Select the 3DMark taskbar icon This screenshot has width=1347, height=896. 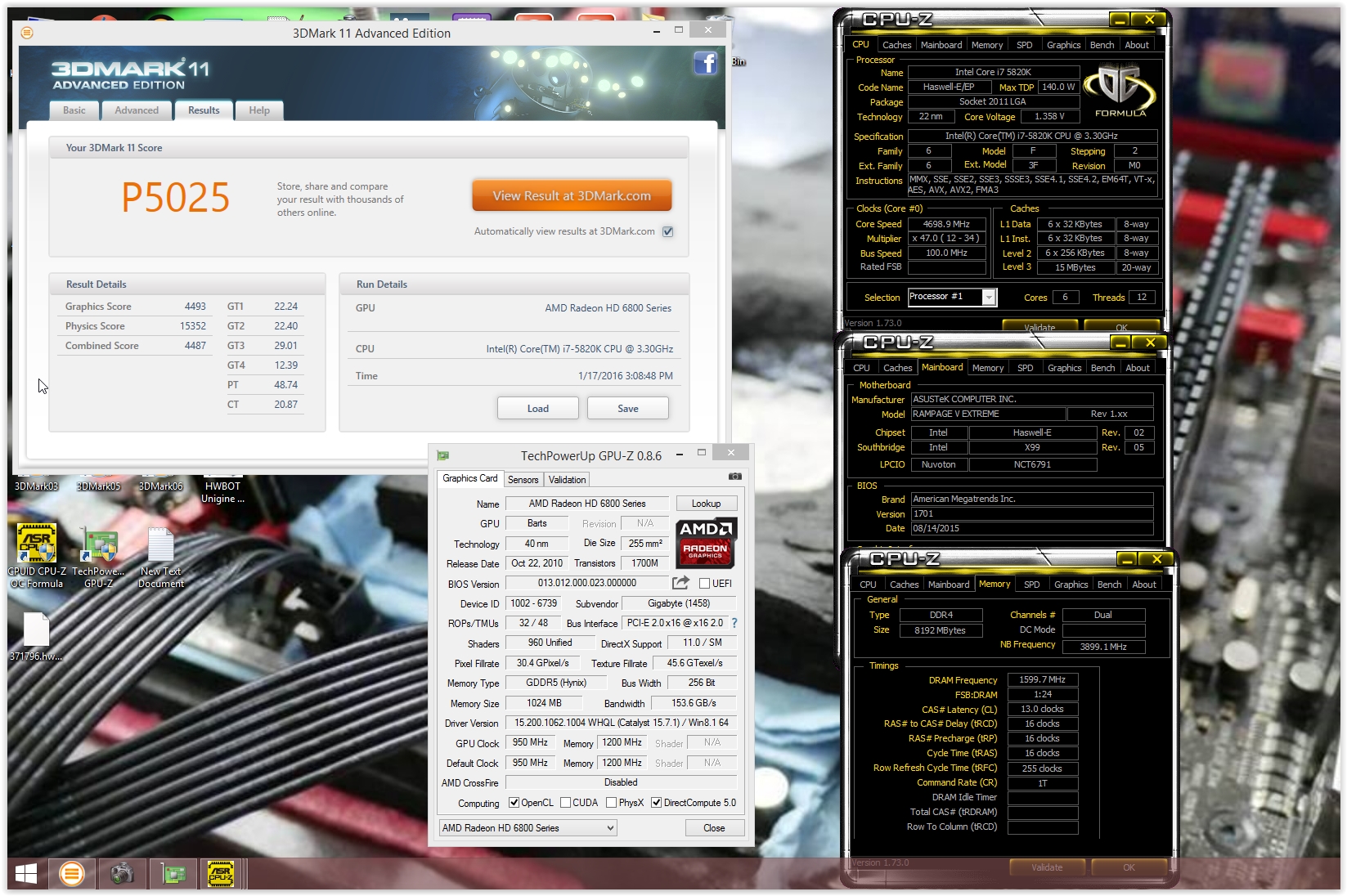(72, 874)
